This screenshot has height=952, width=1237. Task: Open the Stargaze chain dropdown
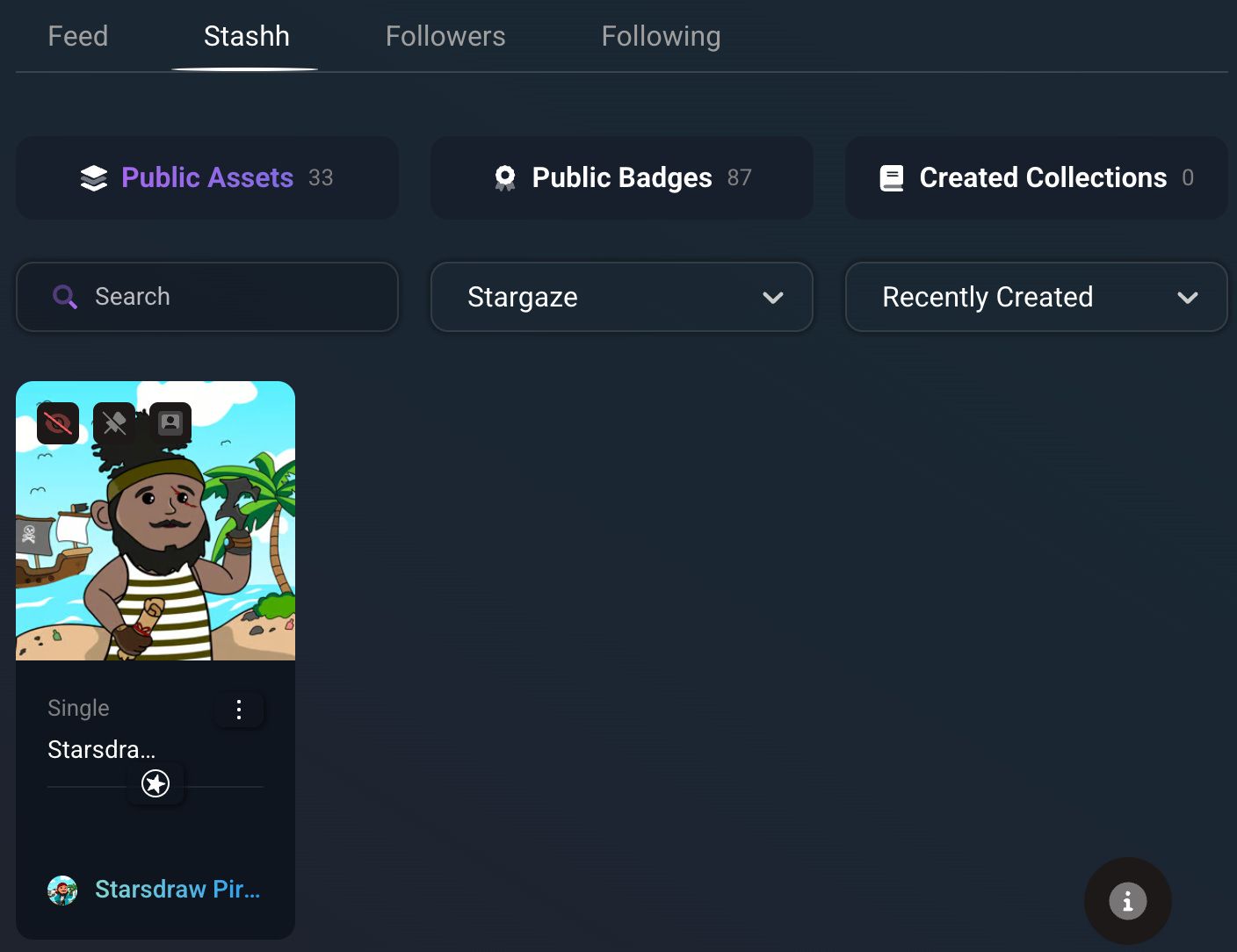[x=622, y=297]
